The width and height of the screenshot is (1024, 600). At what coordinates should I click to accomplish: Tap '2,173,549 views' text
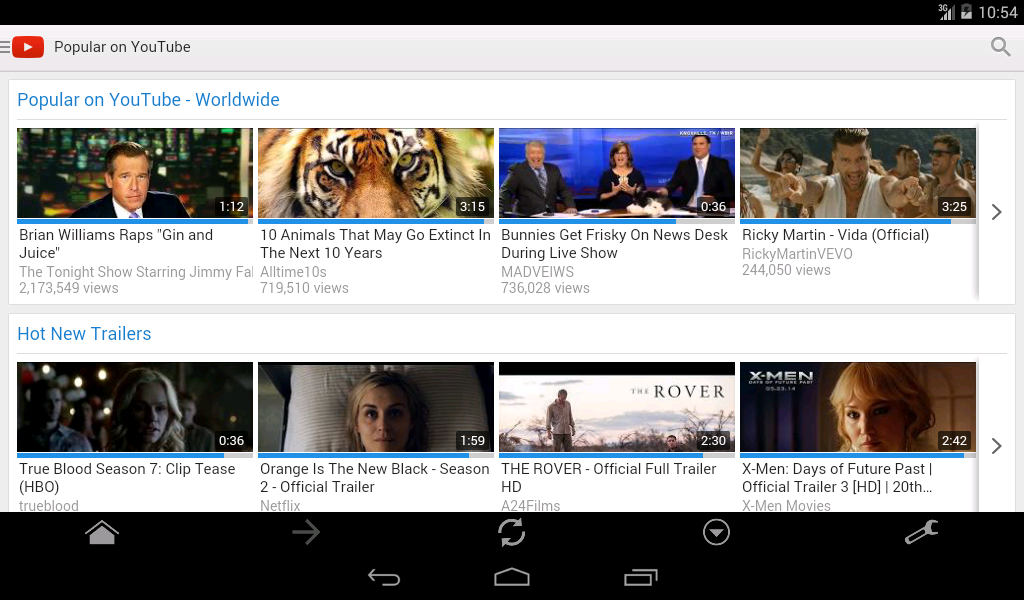point(69,288)
